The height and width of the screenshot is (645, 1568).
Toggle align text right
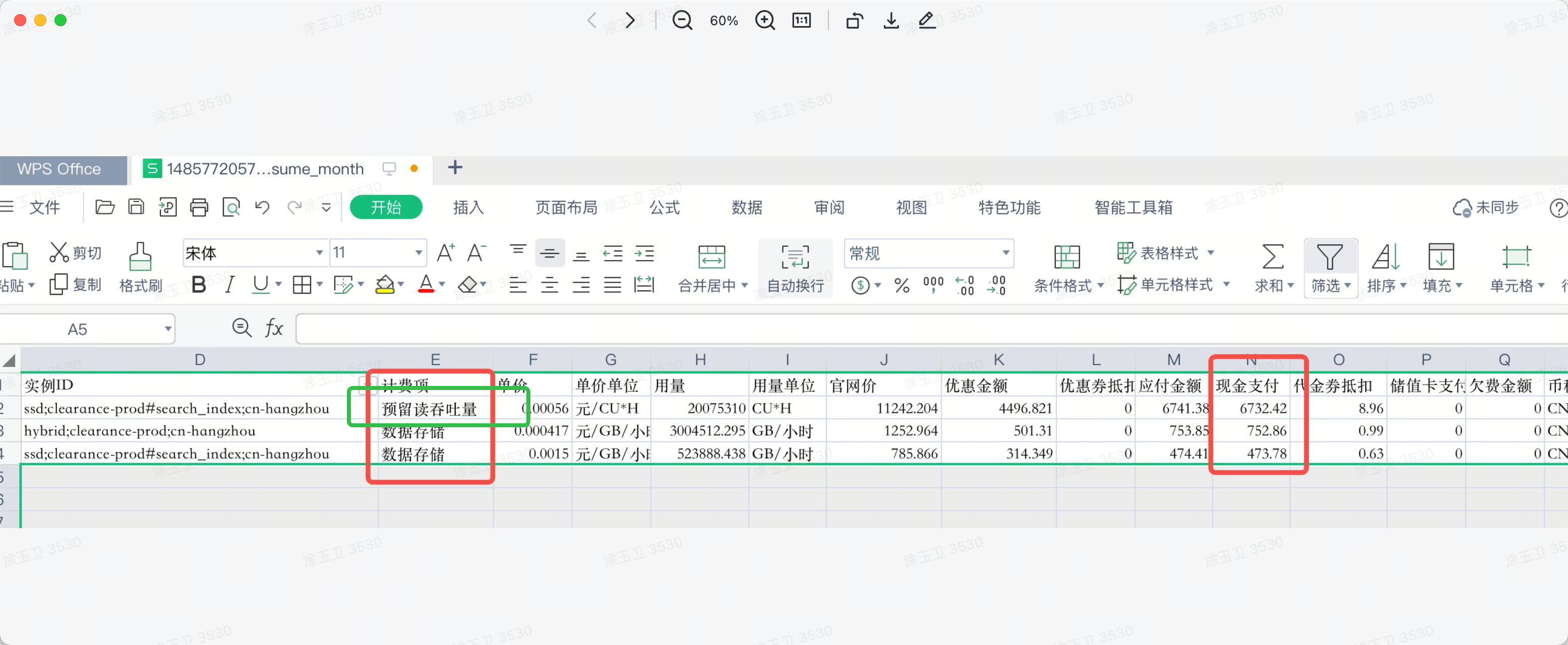coord(581,285)
